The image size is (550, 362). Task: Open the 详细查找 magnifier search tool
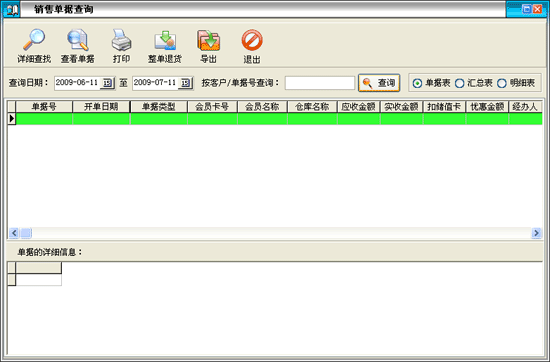[34, 40]
